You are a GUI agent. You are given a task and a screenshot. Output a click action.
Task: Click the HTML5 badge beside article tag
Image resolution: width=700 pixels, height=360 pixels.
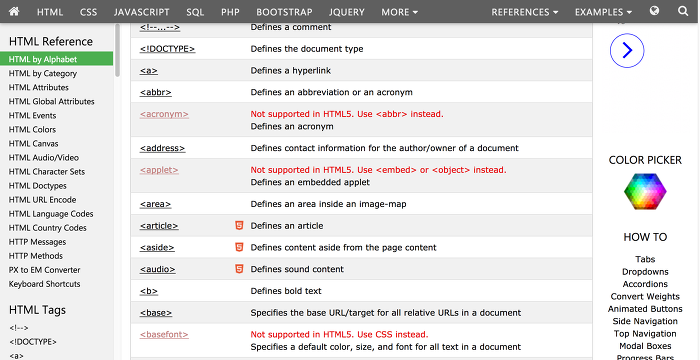[x=239, y=226]
